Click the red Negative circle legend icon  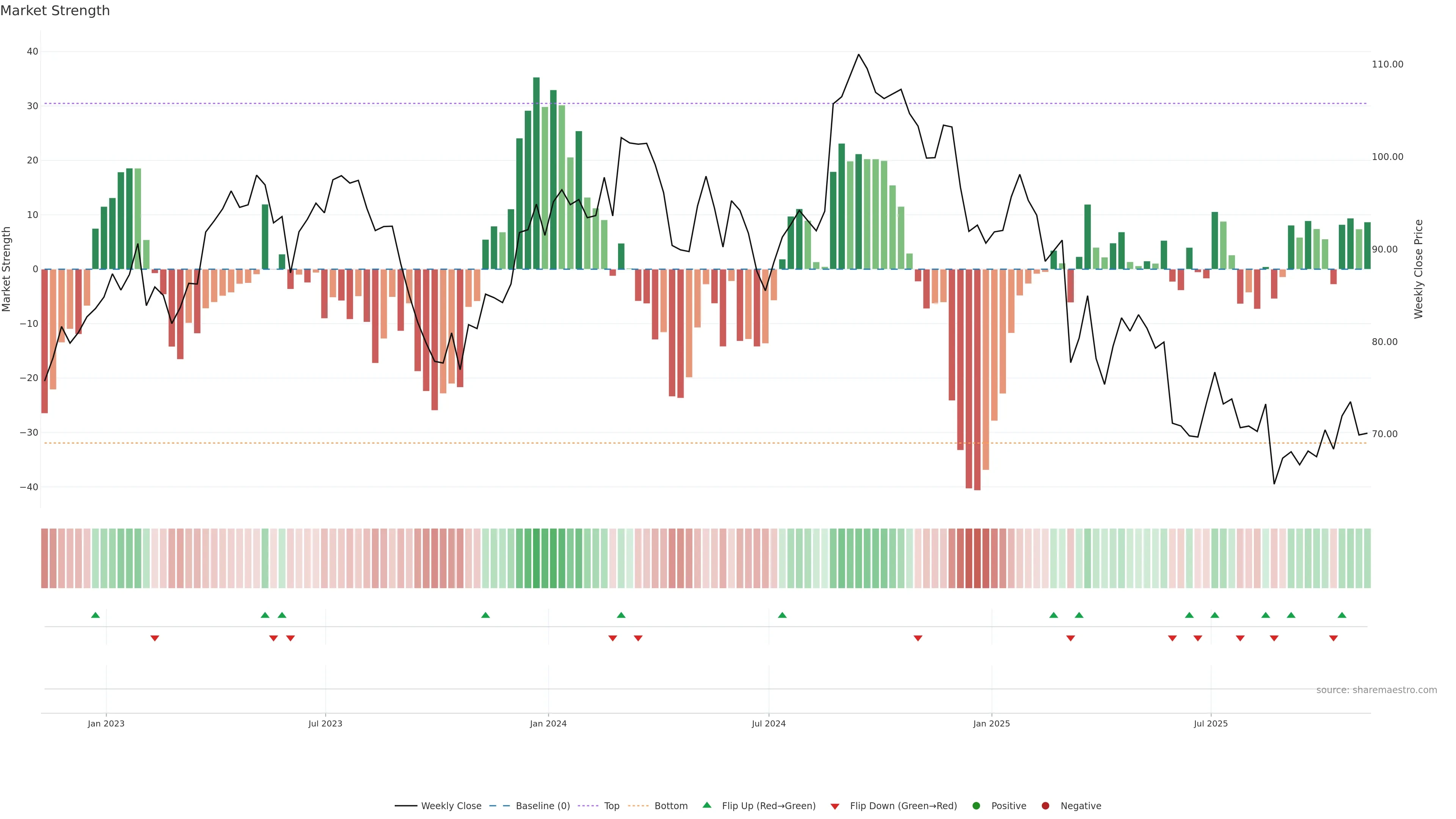(1045, 806)
